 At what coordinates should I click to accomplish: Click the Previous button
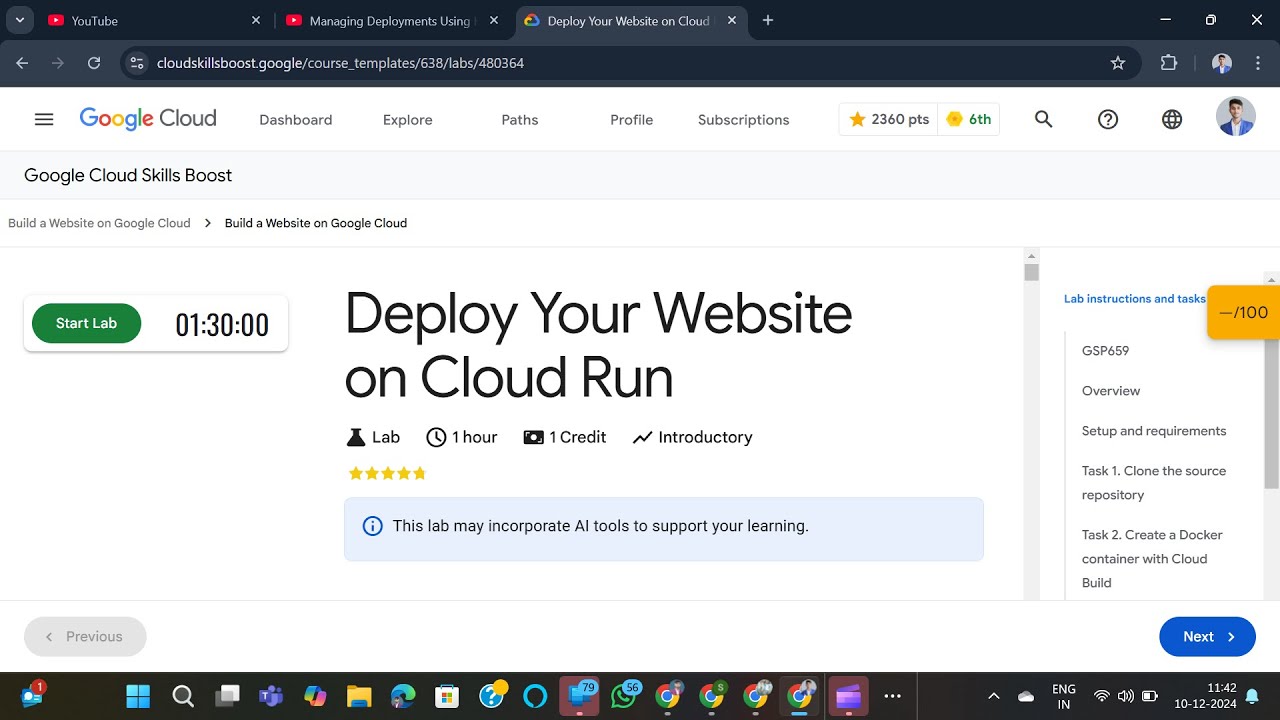point(85,637)
